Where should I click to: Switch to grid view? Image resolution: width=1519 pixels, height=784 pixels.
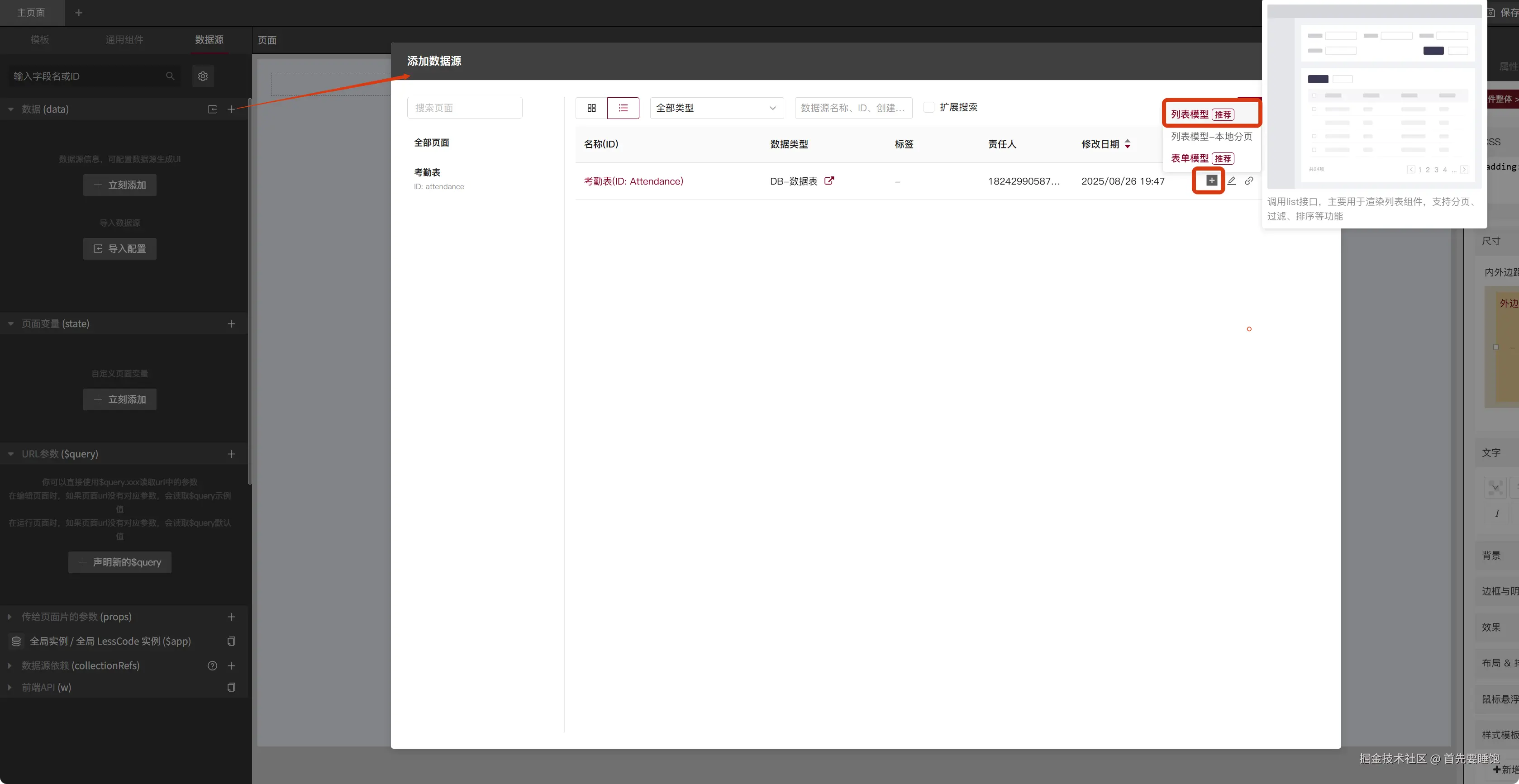click(x=591, y=108)
